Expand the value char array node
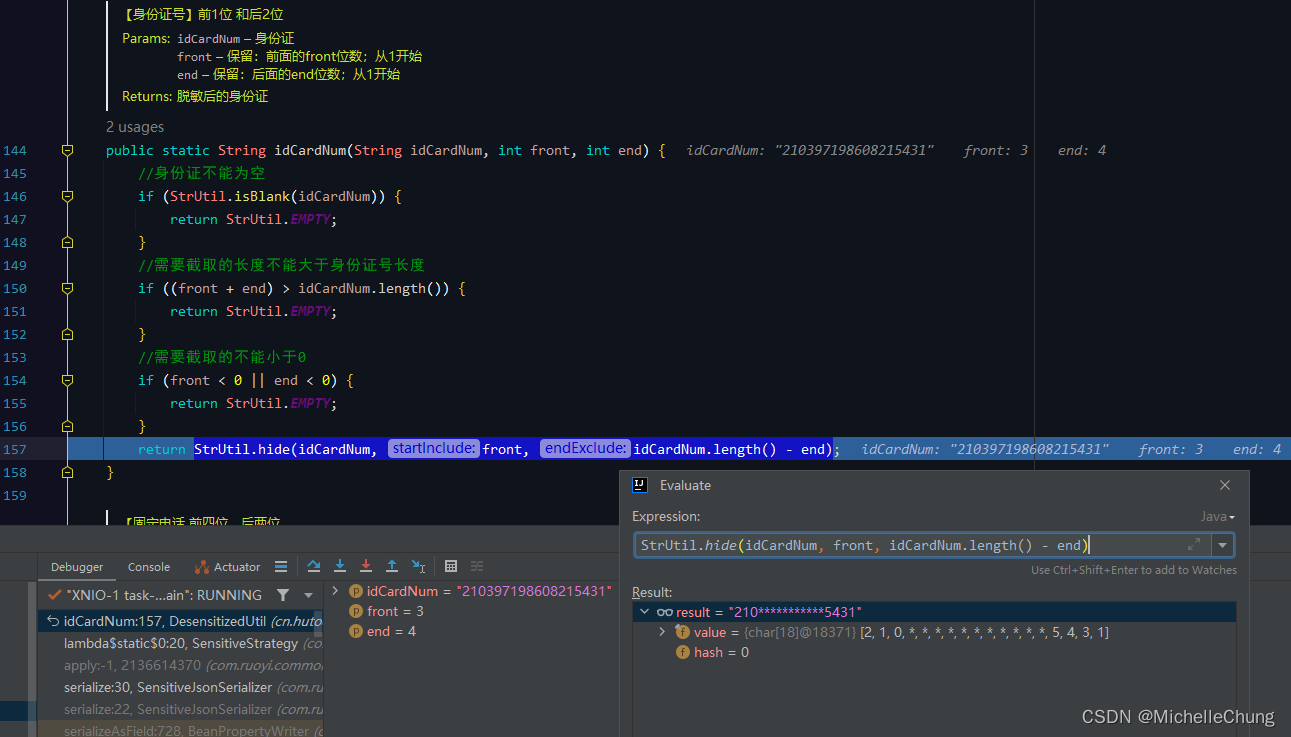This screenshot has width=1291, height=737. (x=662, y=632)
